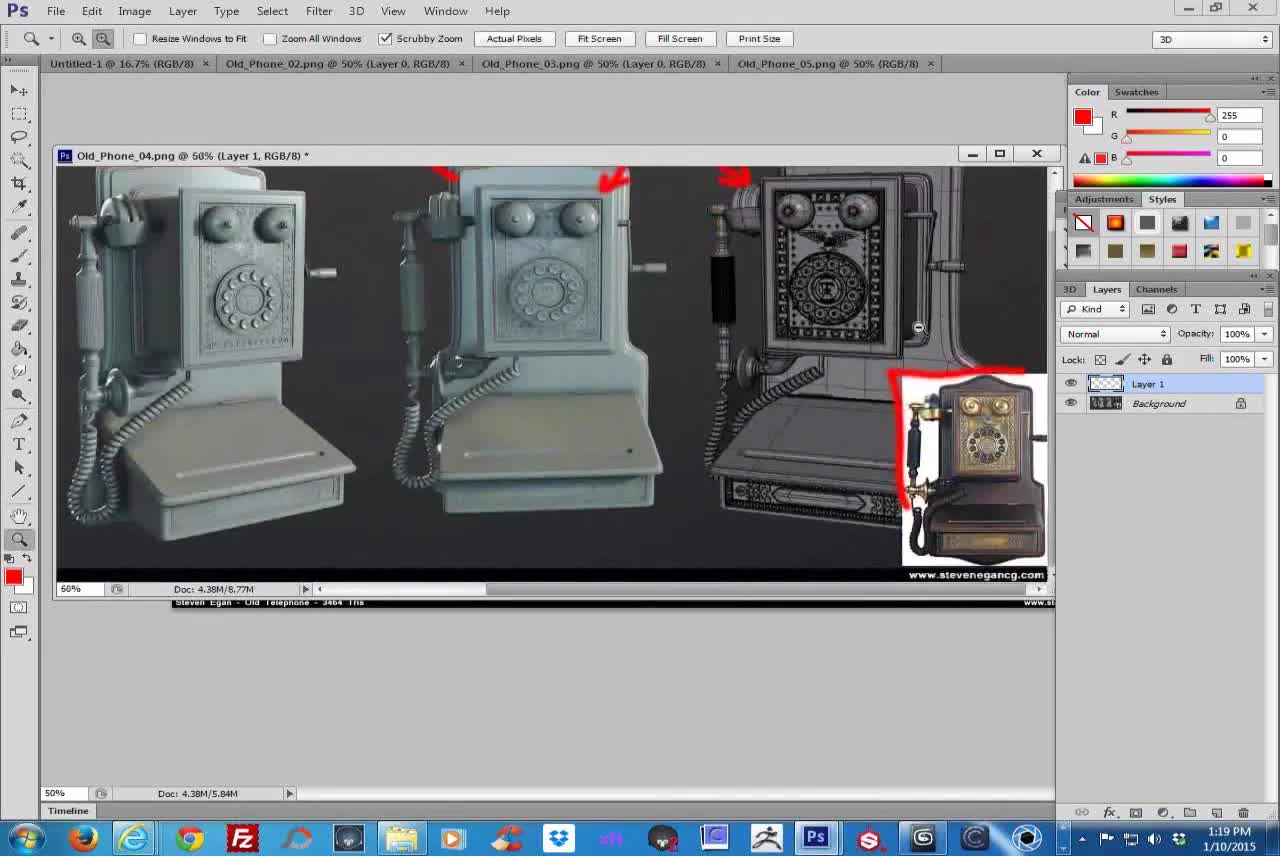
Task: Select the Lasso tool
Action: click(x=19, y=136)
